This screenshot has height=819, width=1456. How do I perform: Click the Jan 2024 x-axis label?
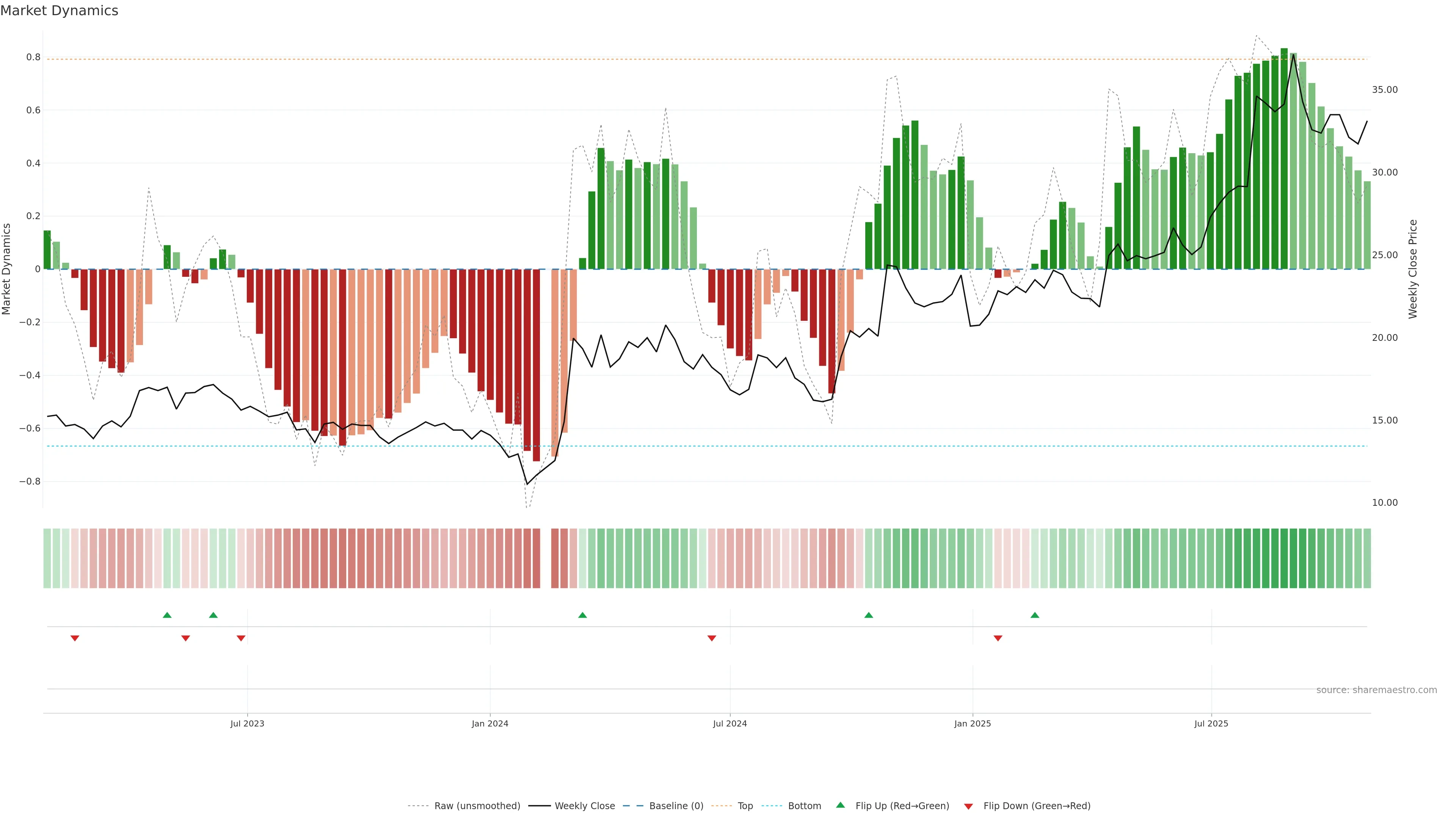tap(490, 723)
